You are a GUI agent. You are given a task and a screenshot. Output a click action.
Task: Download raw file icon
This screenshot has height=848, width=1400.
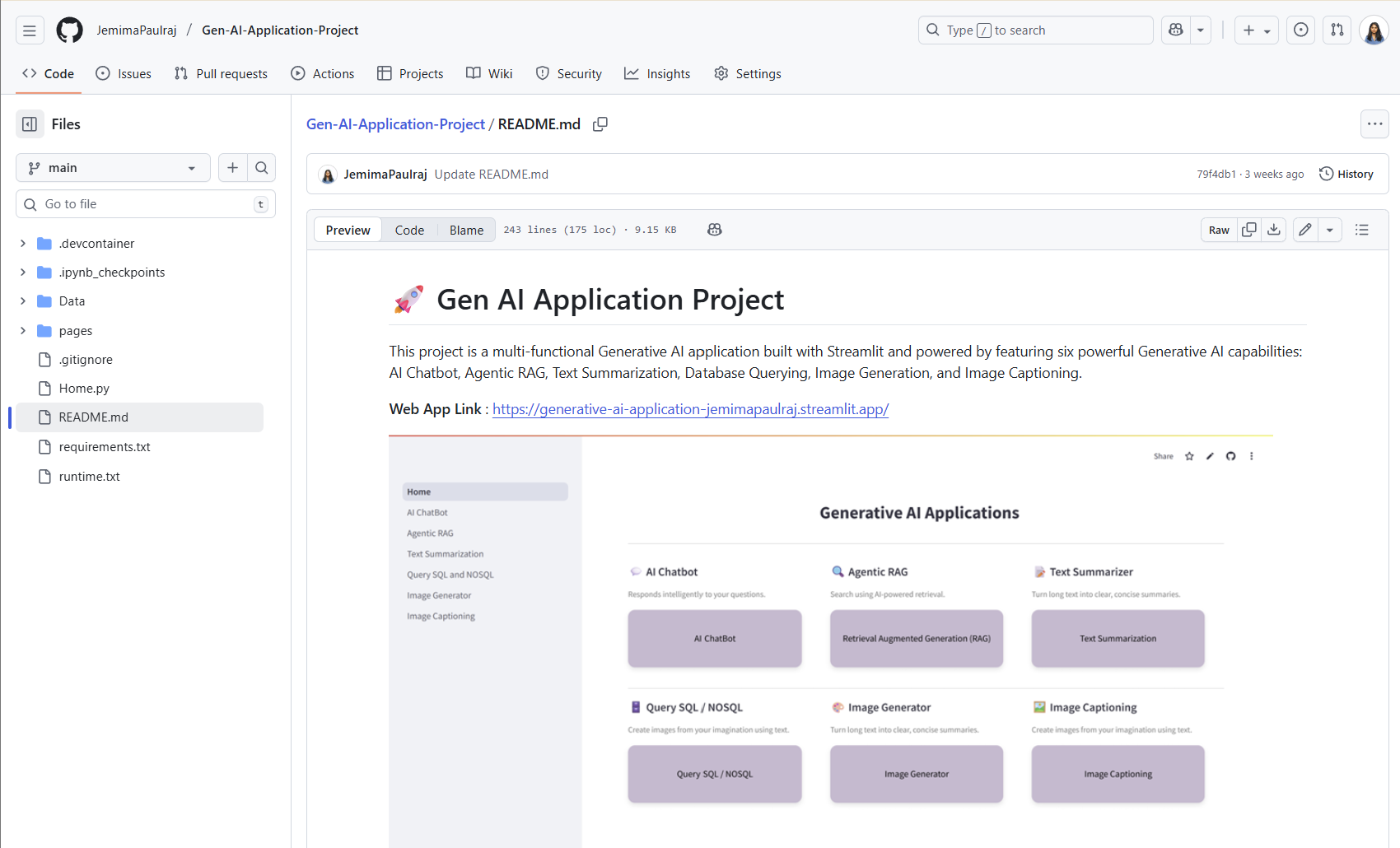[1273, 230]
